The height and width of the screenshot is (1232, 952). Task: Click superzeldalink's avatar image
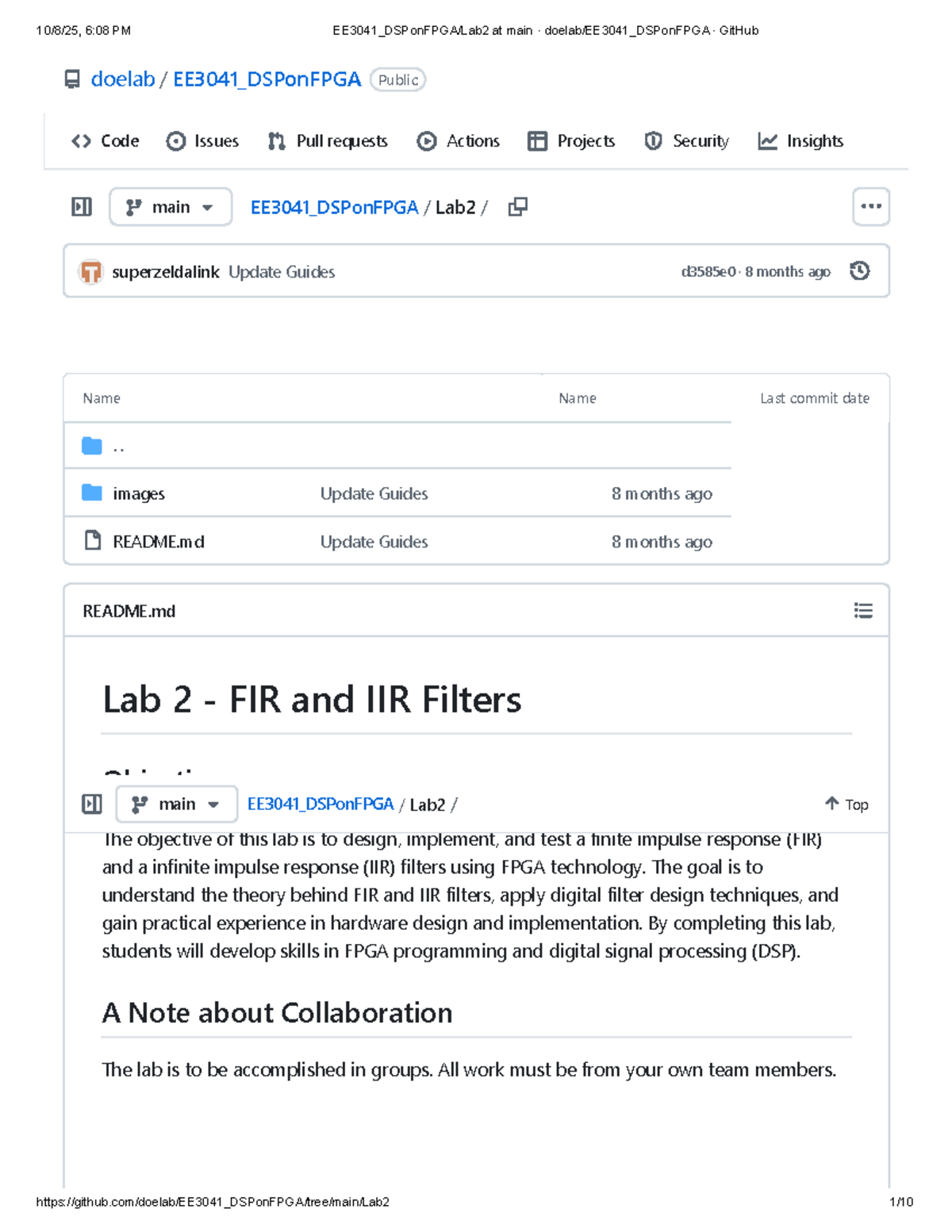pos(90,271)
